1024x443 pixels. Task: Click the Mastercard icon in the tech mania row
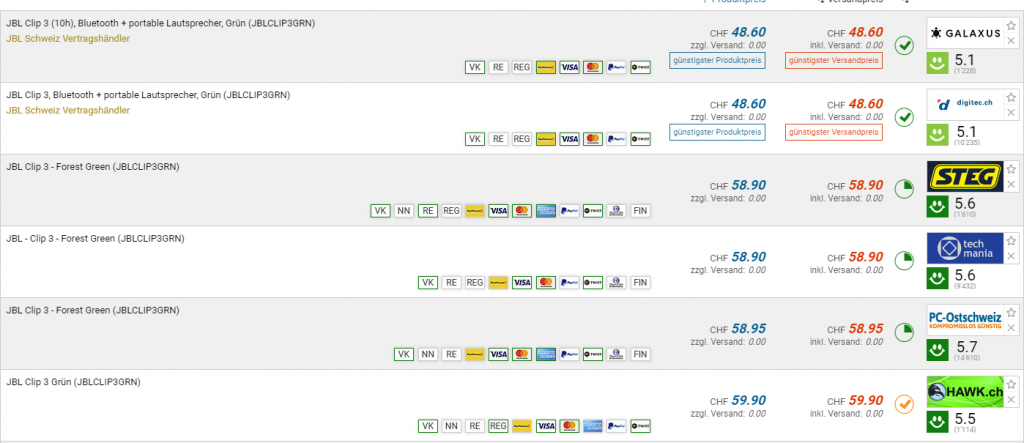[545, 283]
